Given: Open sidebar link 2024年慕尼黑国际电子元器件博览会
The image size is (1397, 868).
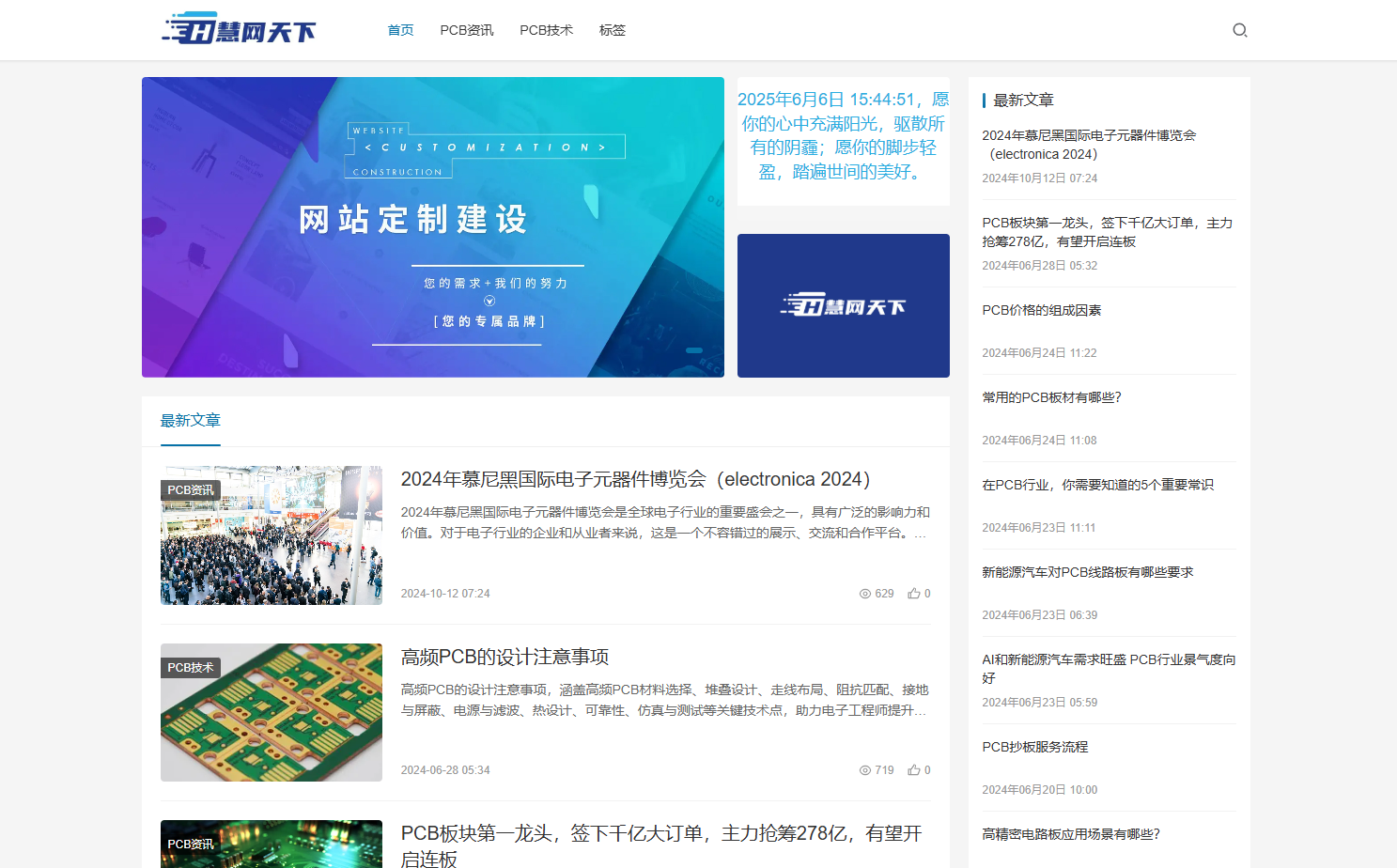Looking at the screenshot, I should (x=1089, y=145).
